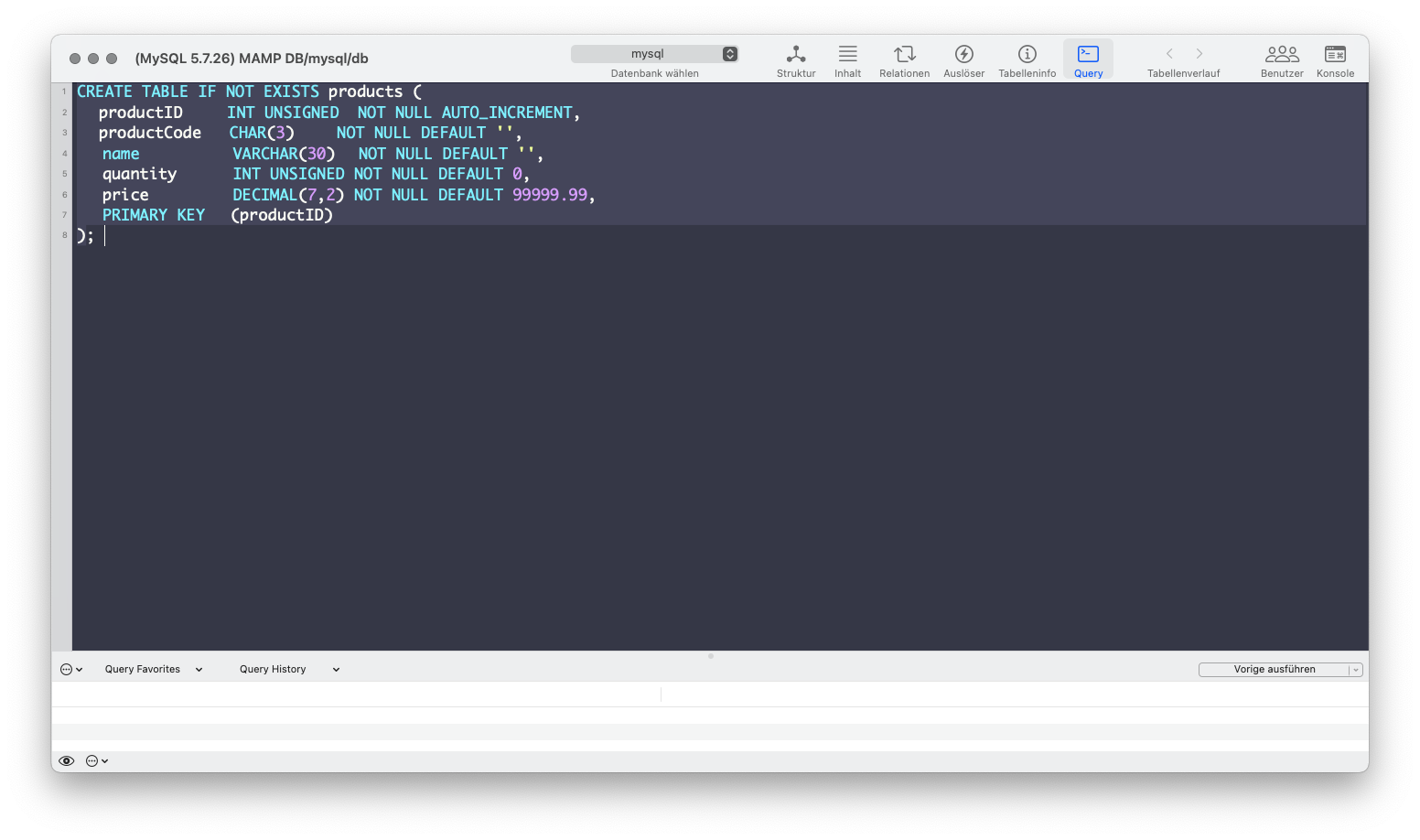The width and height of the screenshot is (1420, 840).
Task: Toggle the eye info pane icon
Action: coord(67,760)
